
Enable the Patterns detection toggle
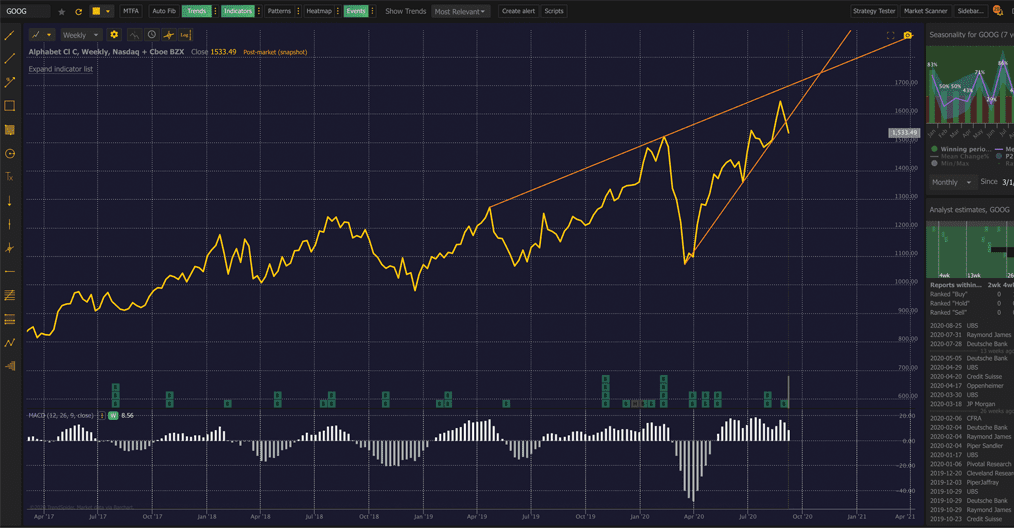click(279, 11)
